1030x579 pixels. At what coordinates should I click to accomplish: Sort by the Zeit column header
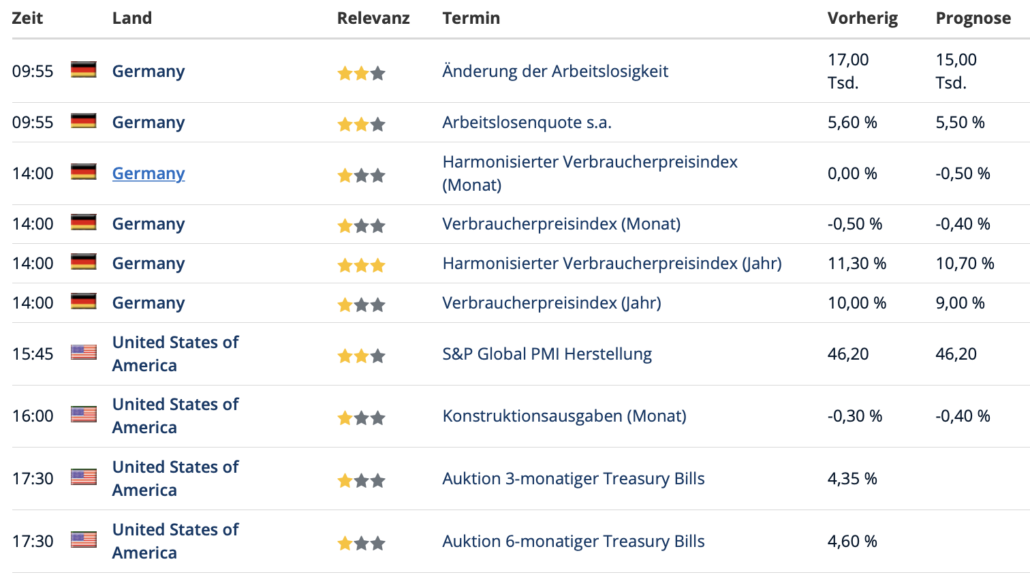coord(28,18)
